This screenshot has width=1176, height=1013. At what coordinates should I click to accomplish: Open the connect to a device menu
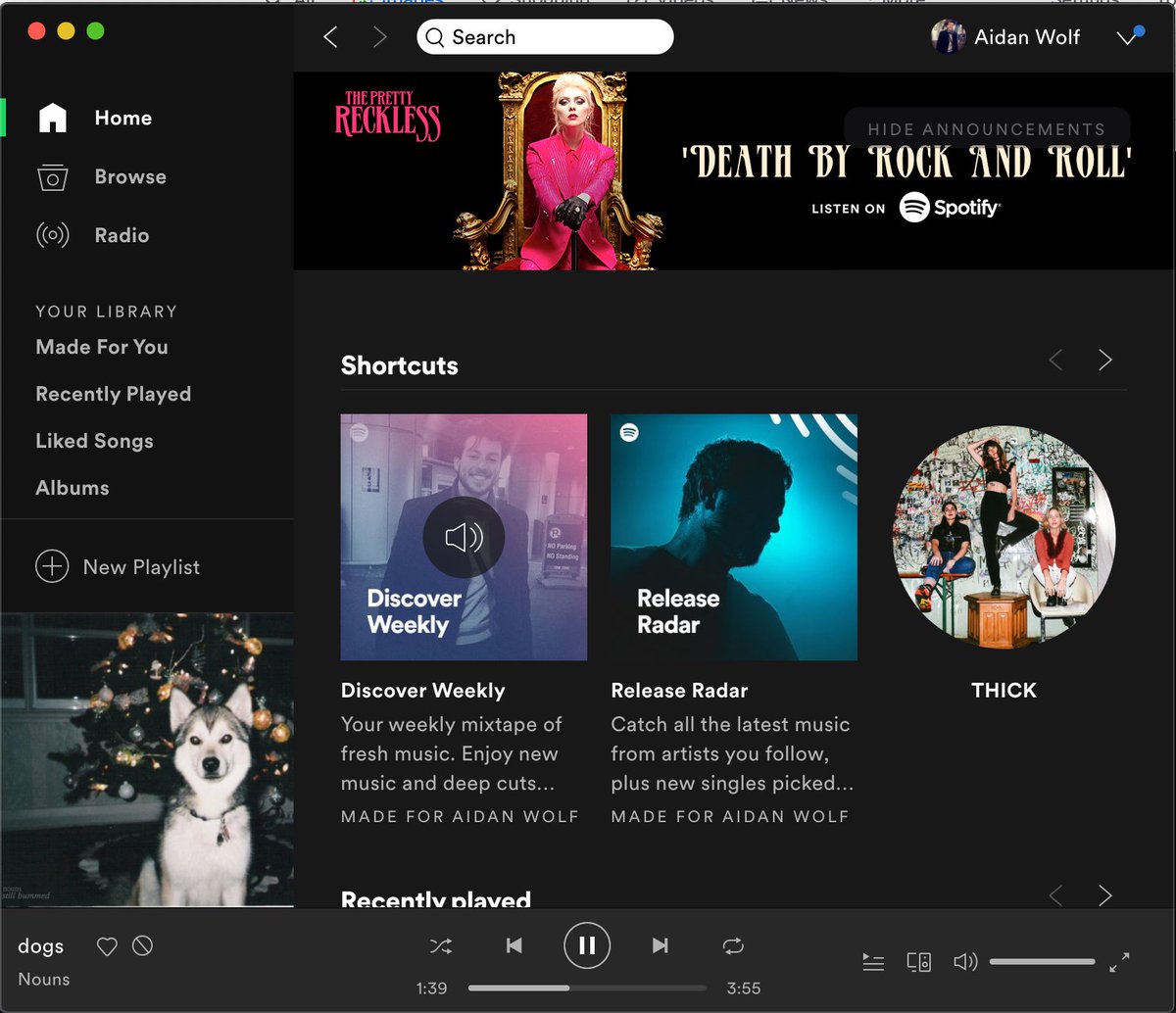919,962
